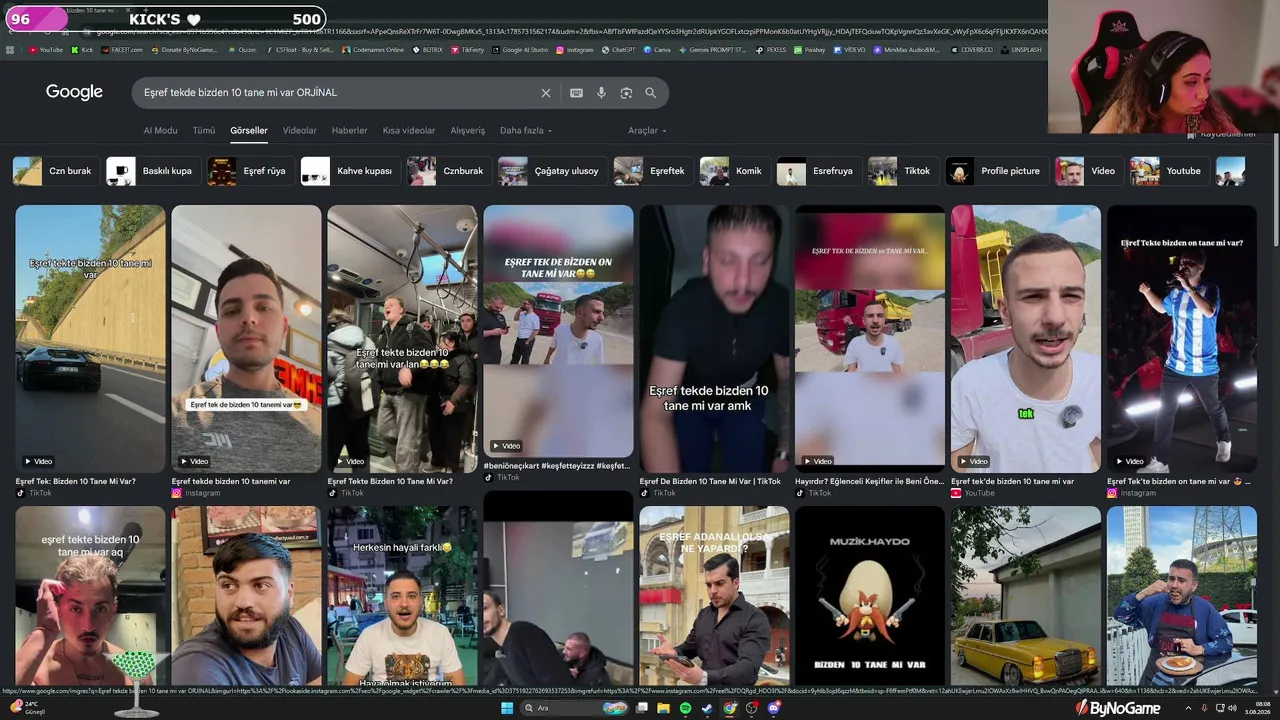Screen dimensions: 1280x720
Task: Click the Google logo
Action: click(x=74, y=92)
